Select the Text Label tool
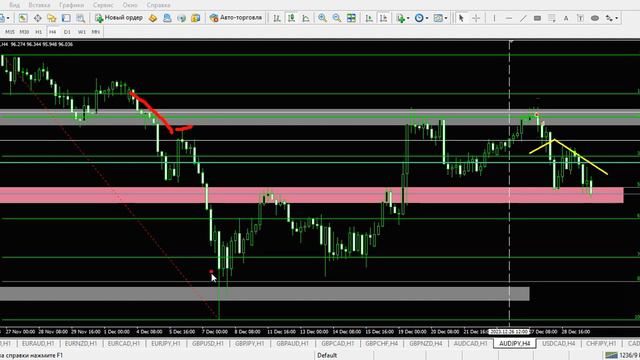 pyautogui.click(x=580, y=18)
